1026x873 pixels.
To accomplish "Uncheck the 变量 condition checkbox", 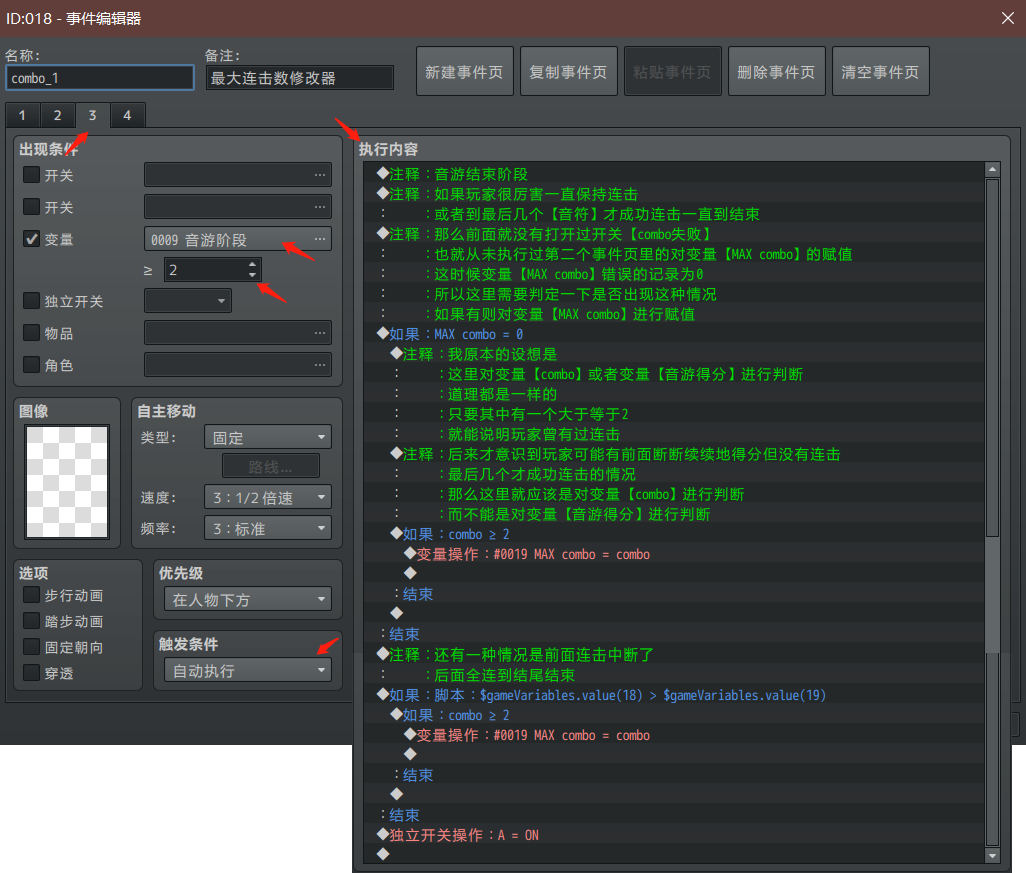I will 31,239.
